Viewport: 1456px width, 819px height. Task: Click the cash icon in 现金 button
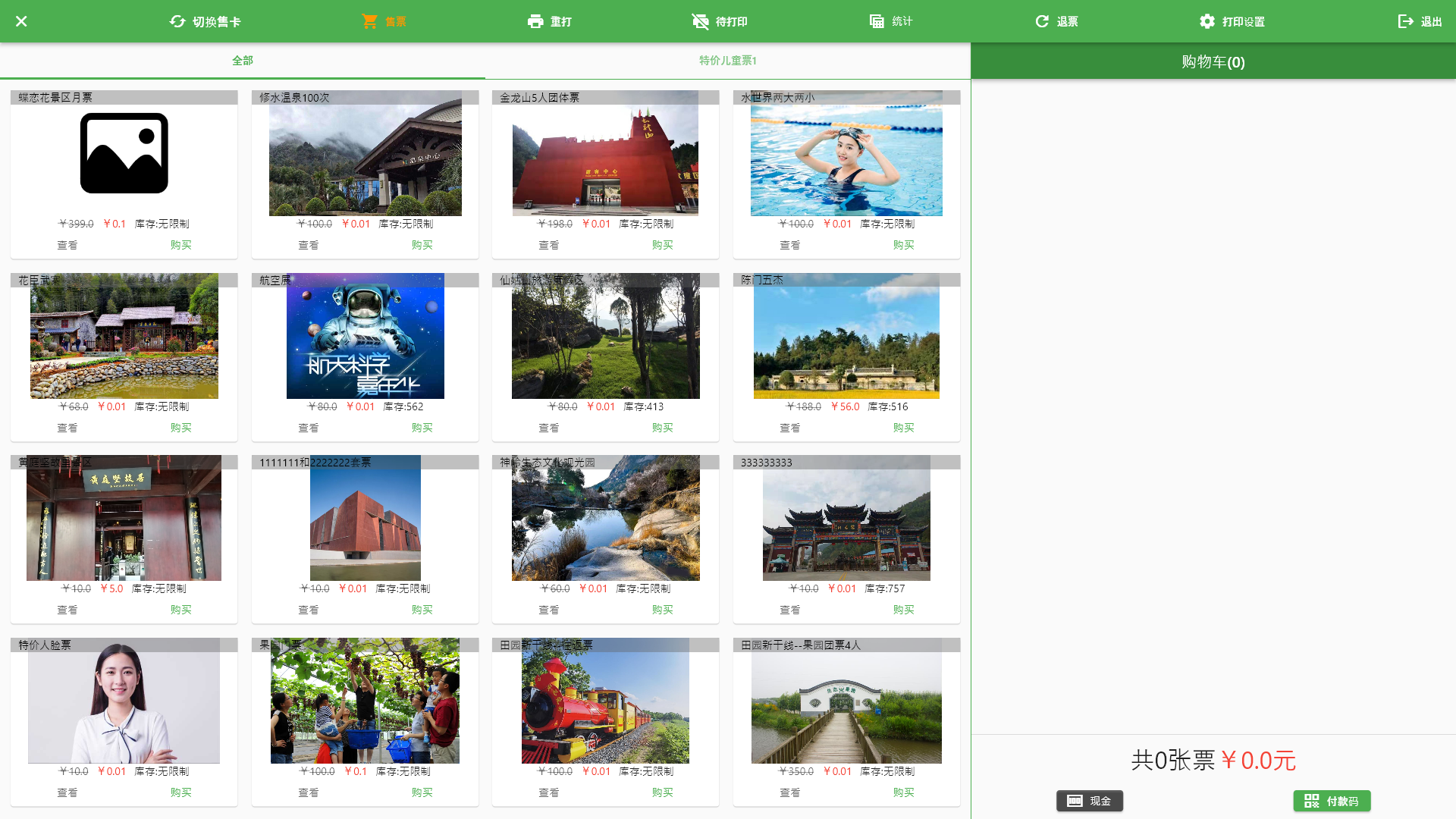(1075, 801)
